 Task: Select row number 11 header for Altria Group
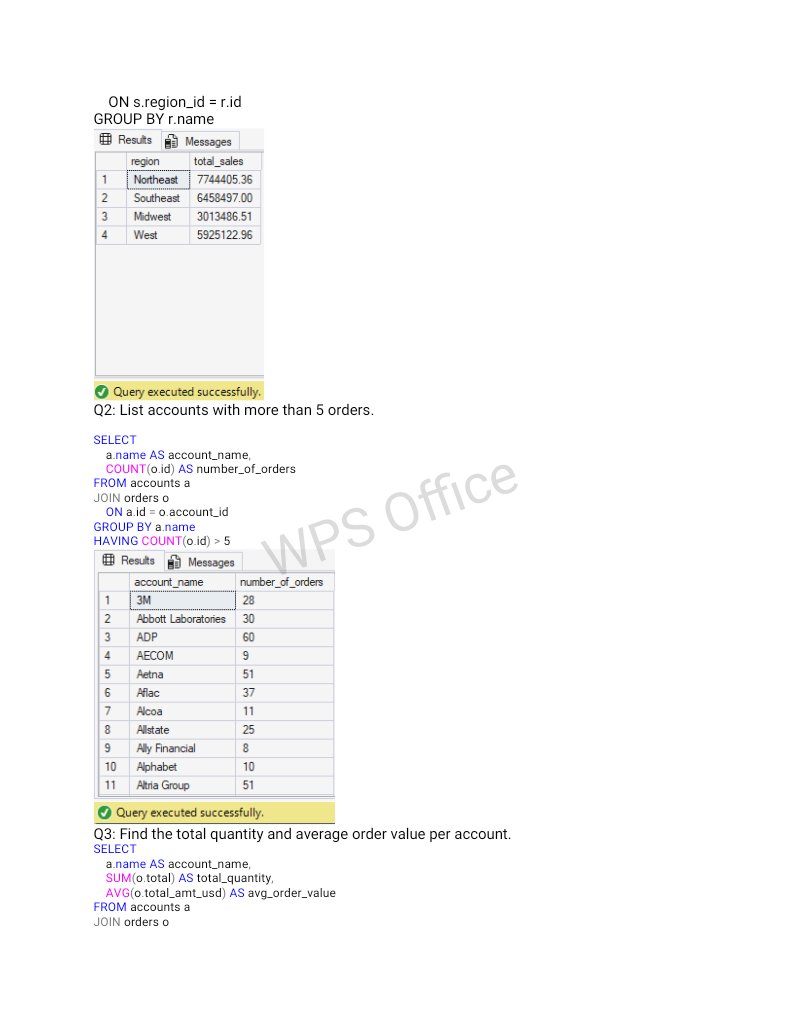[x=114, y=785]
